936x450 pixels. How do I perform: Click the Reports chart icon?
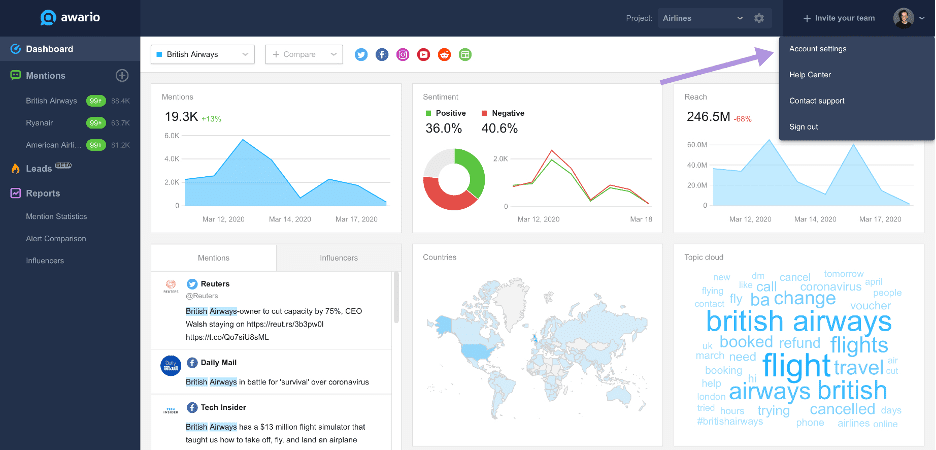16,193
